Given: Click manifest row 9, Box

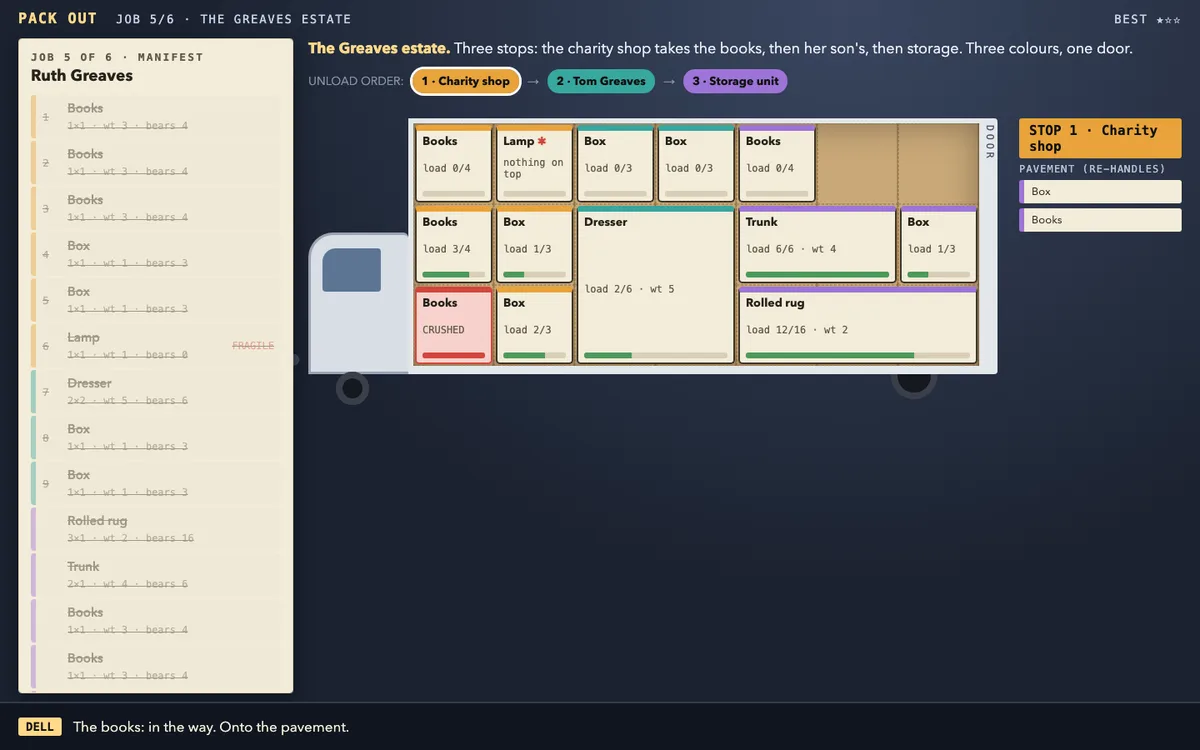Looking at the screenshot, I should coord(156,483).
